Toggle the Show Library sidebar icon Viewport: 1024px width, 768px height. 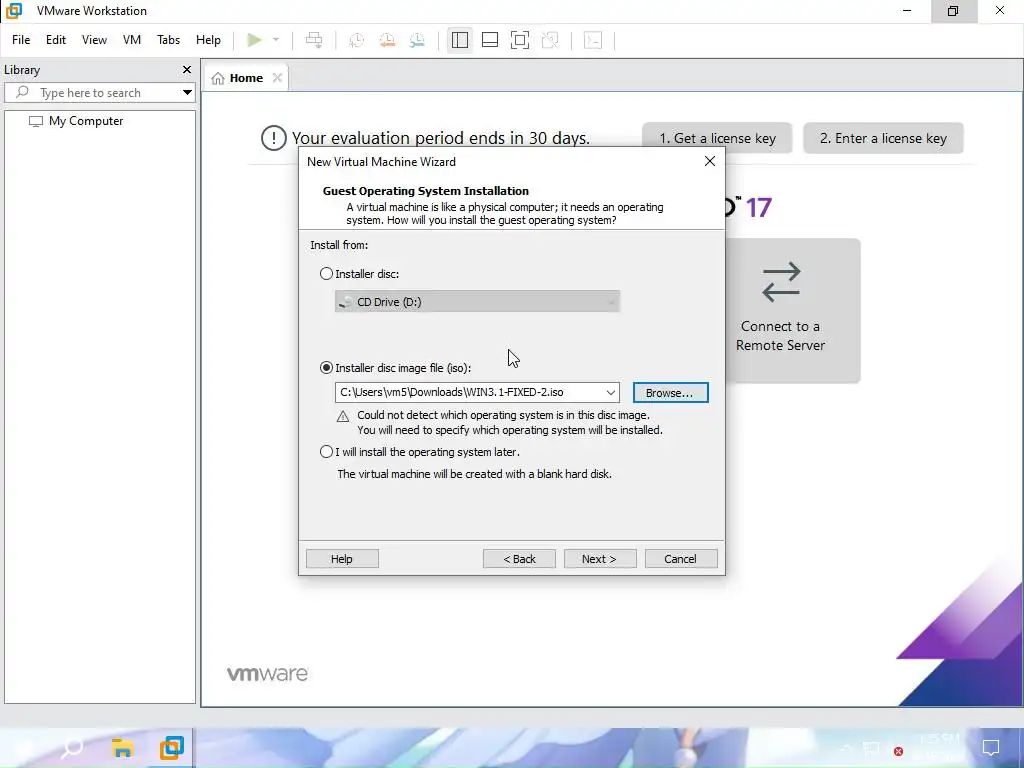coord(460,40)
